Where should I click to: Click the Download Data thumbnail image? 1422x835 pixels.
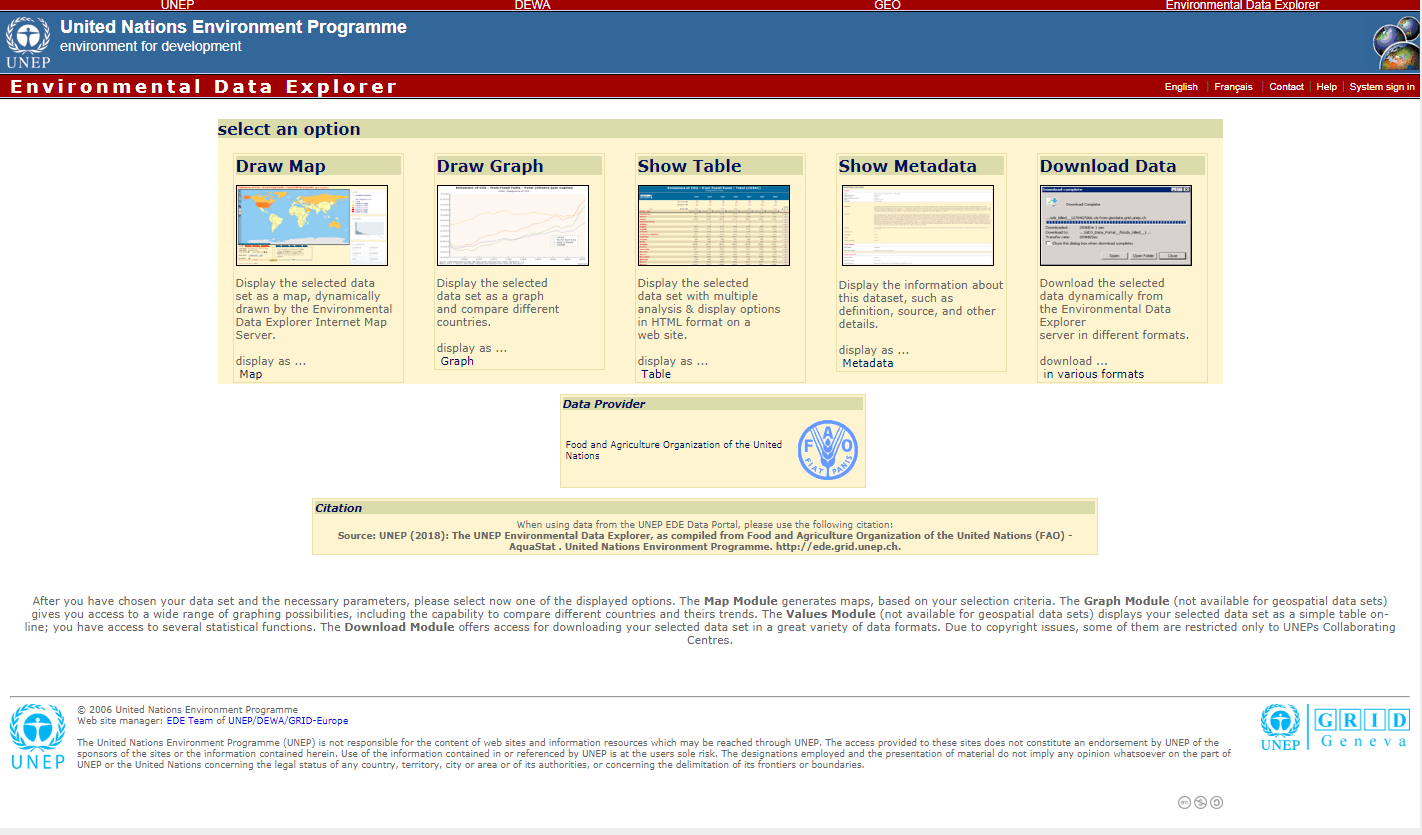point(1116,225)
